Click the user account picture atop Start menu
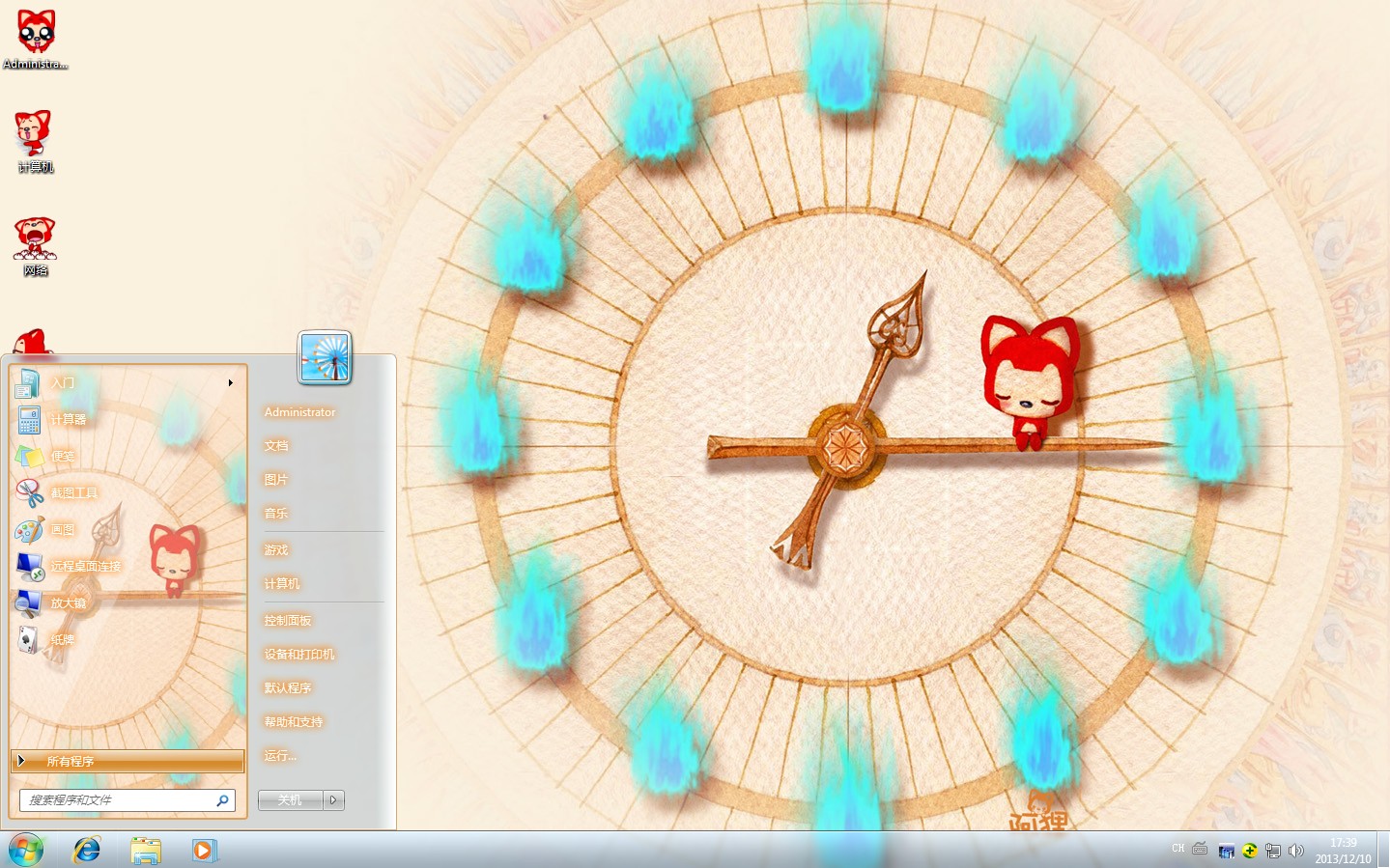This screenshot has width=1390, height=868. [325, 357]
